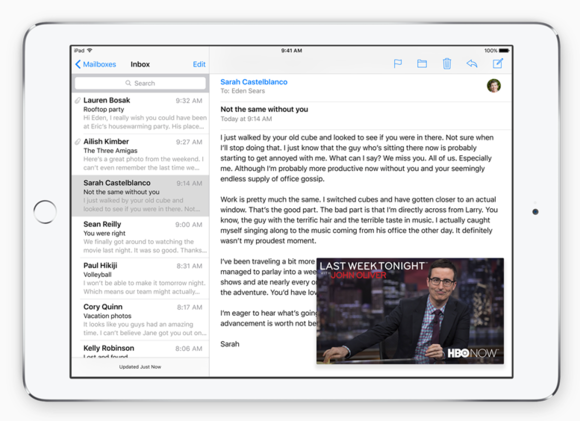The image size is (580, 421).
Task: Tap the Mailboxes back link
Action: [99, 64]
